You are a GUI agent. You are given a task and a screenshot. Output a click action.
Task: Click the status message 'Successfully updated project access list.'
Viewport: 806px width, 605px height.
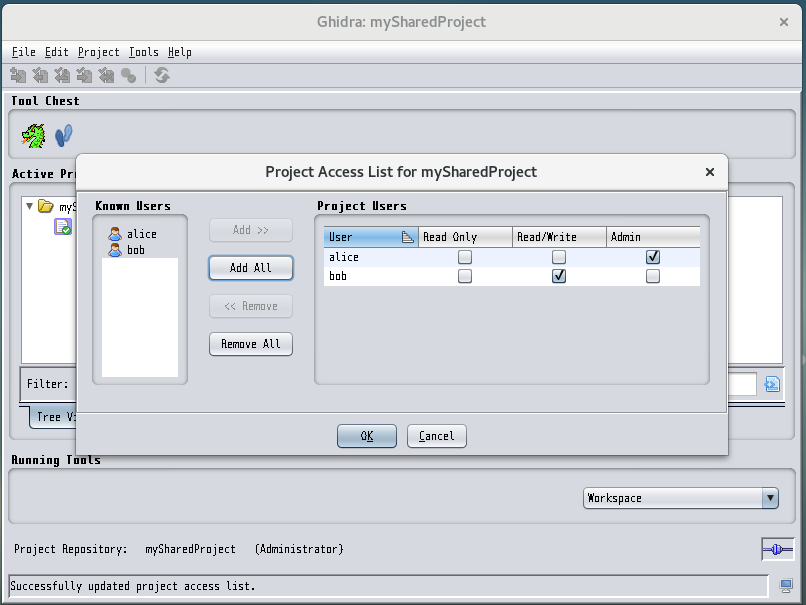coord(133,586)
